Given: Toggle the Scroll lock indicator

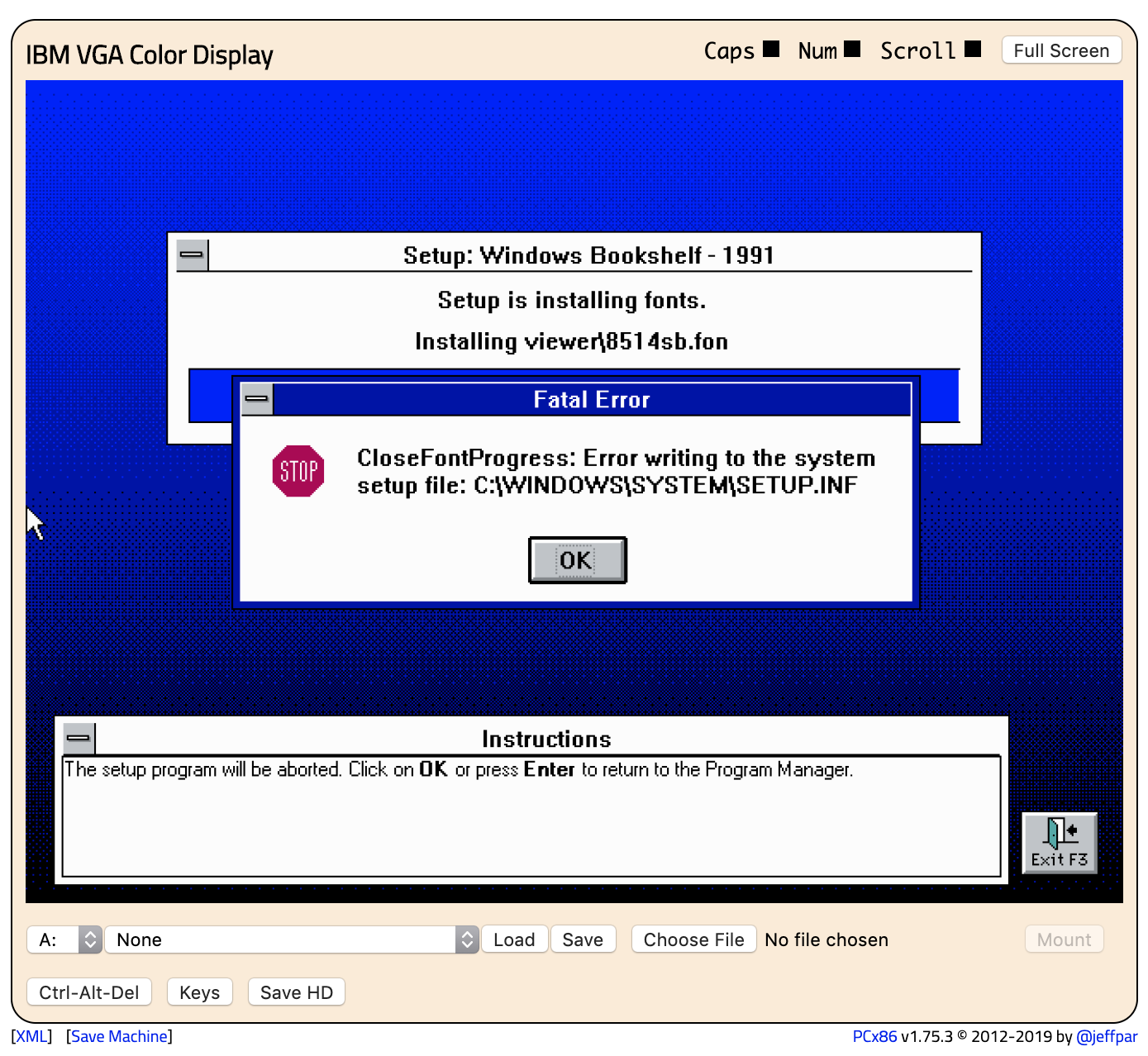Looking at the screenshot, I should 972,48.
